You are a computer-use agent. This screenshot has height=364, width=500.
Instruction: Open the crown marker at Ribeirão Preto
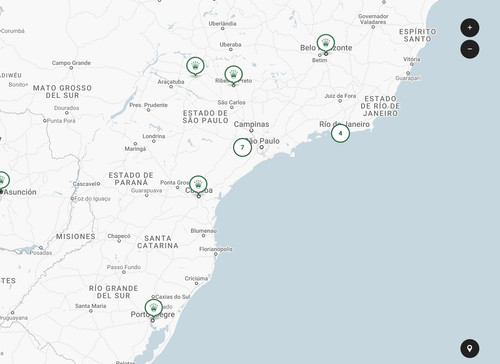click(233, 75)
